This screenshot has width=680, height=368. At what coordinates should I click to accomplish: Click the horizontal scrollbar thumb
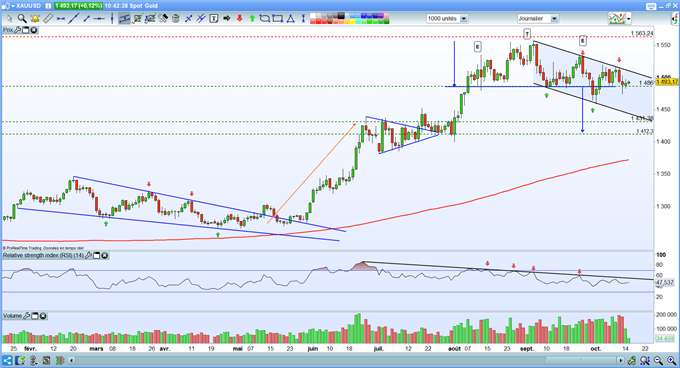click(581, 360)
